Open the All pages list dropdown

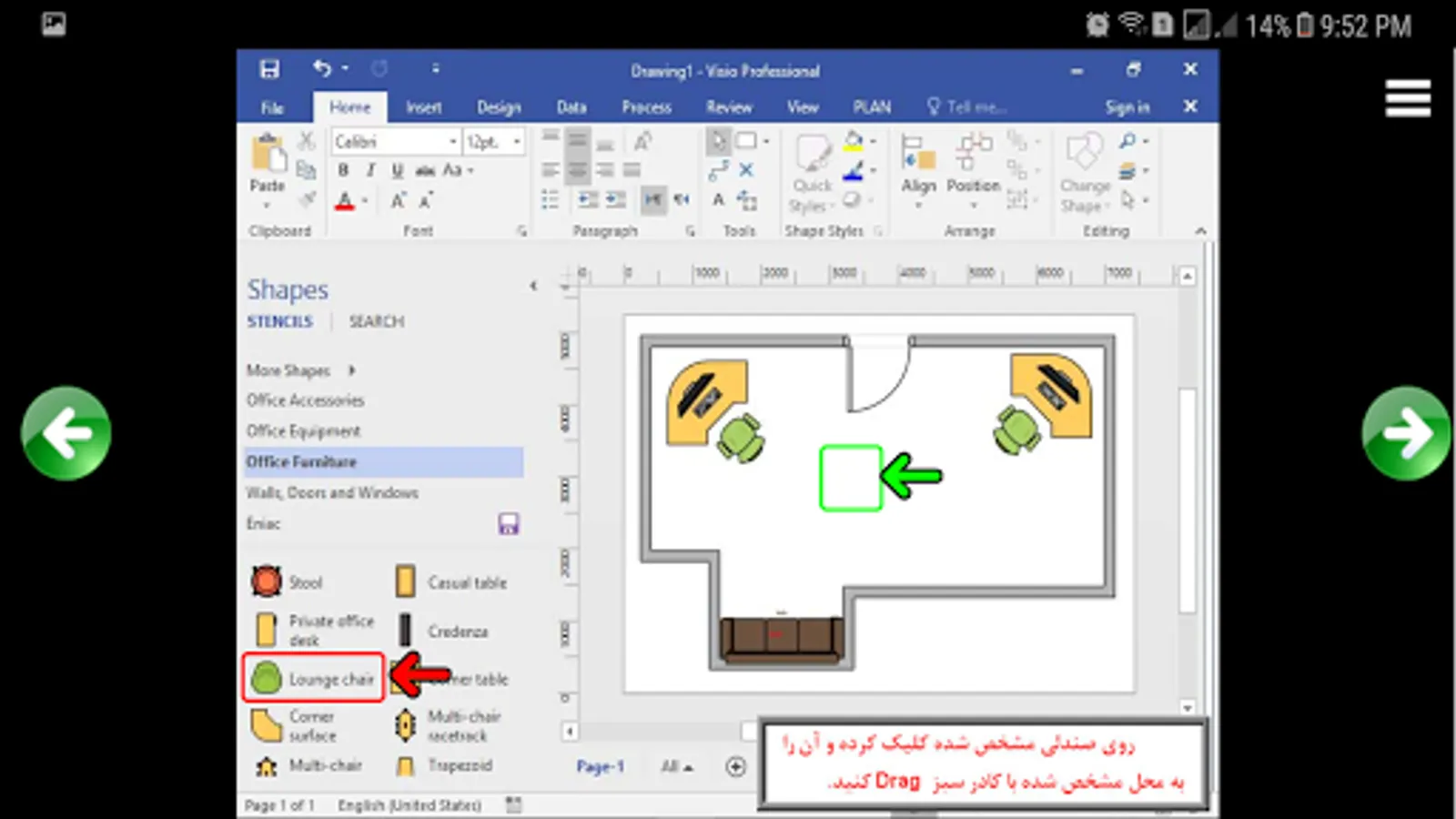[x=676, y=767]
